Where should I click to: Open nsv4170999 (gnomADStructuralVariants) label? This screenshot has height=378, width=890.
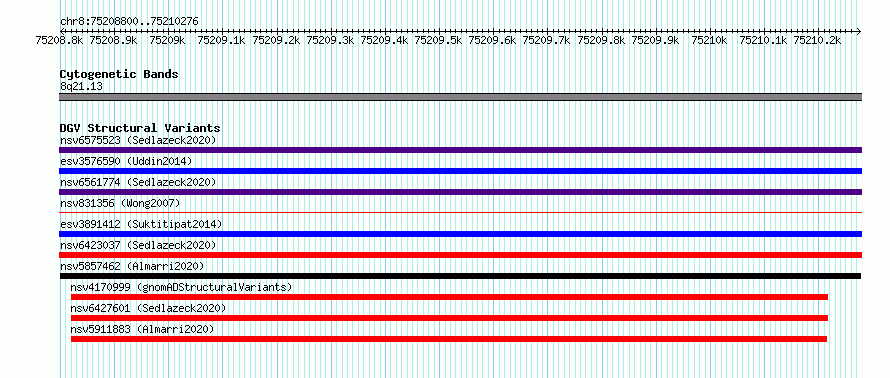pyautogui.click(x=181, y=287)
